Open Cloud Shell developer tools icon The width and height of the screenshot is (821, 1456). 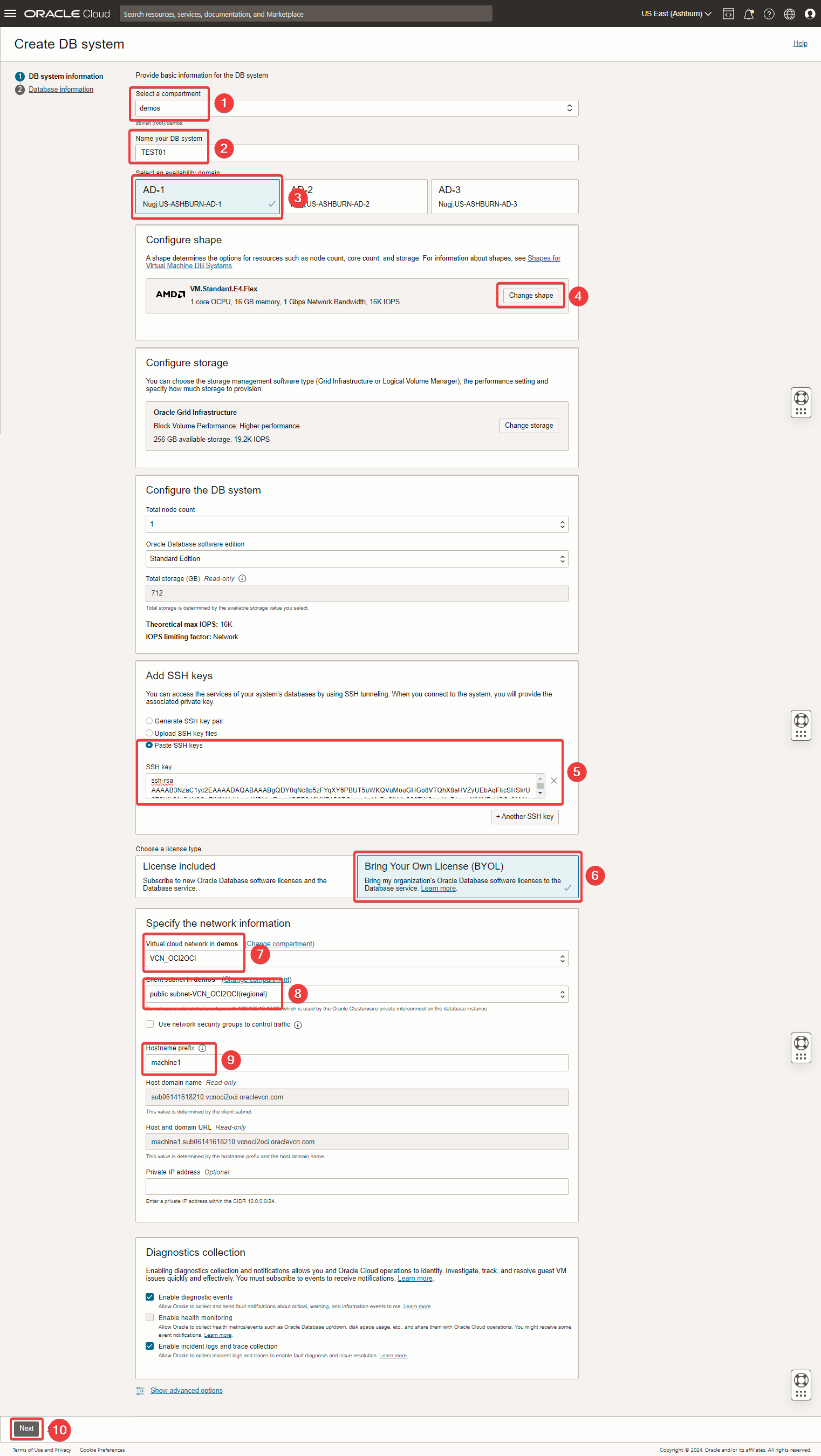point(728,13)
